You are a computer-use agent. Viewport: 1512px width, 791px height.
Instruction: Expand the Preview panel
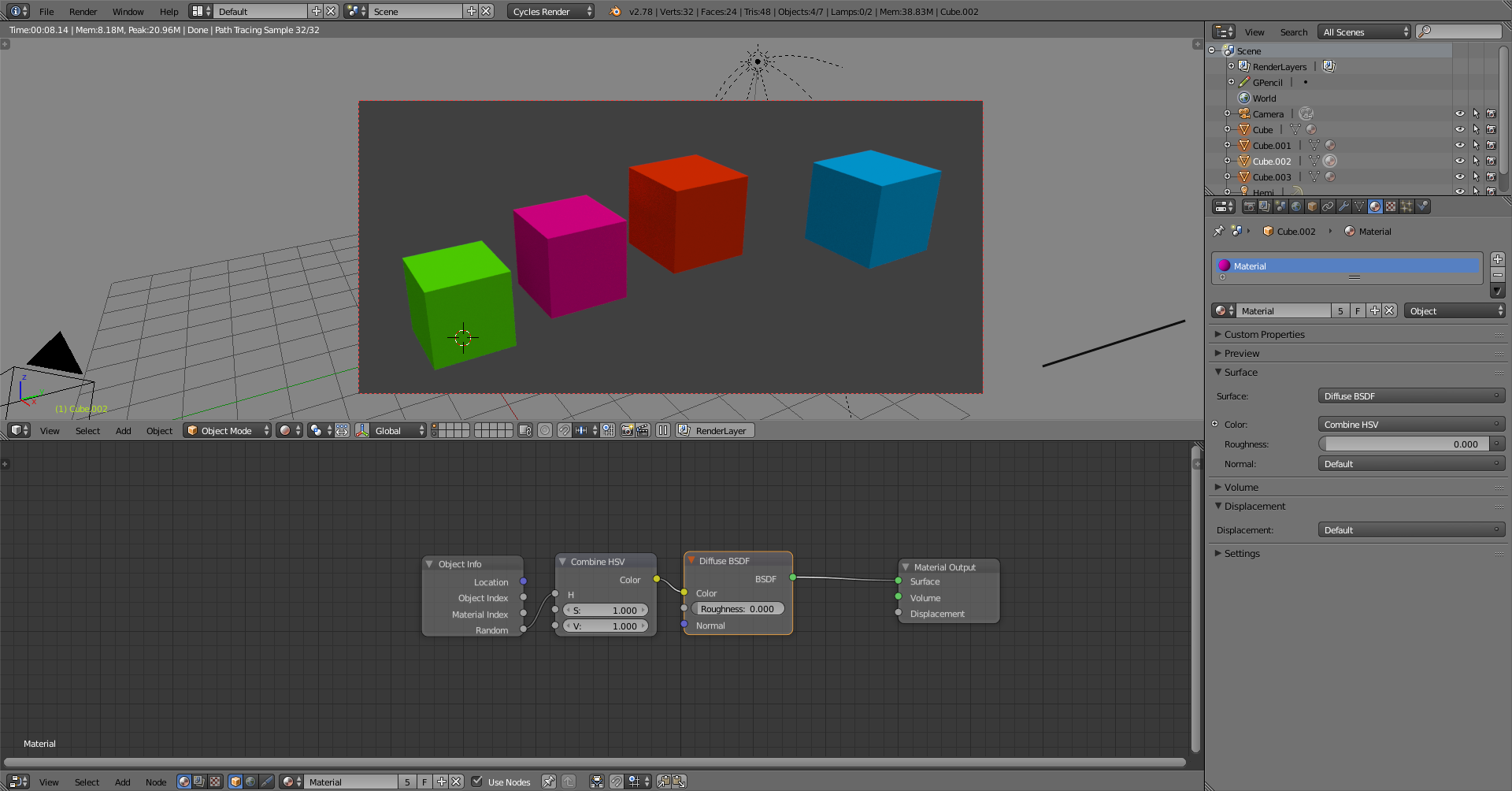tap(1242, 353)
